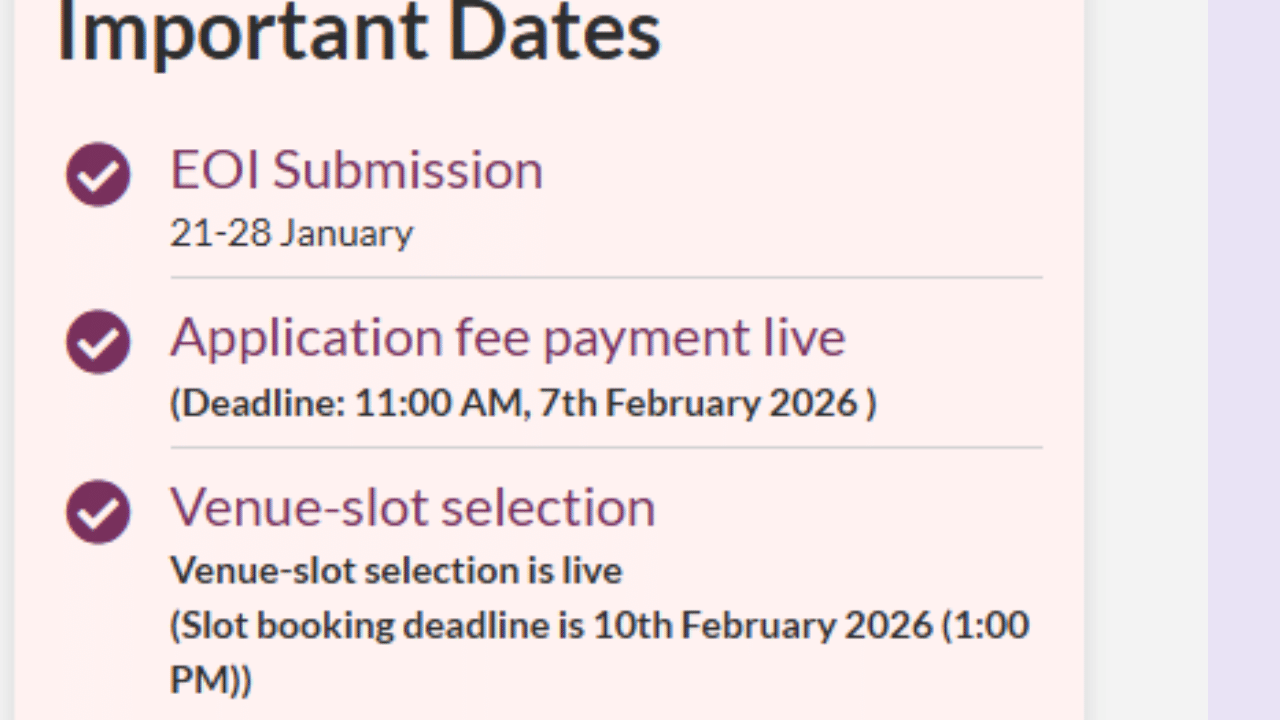The image size is (1280, 720).
Task: Click the "Venue-slot selection is live" status text
Action: (x=396, y=571)
